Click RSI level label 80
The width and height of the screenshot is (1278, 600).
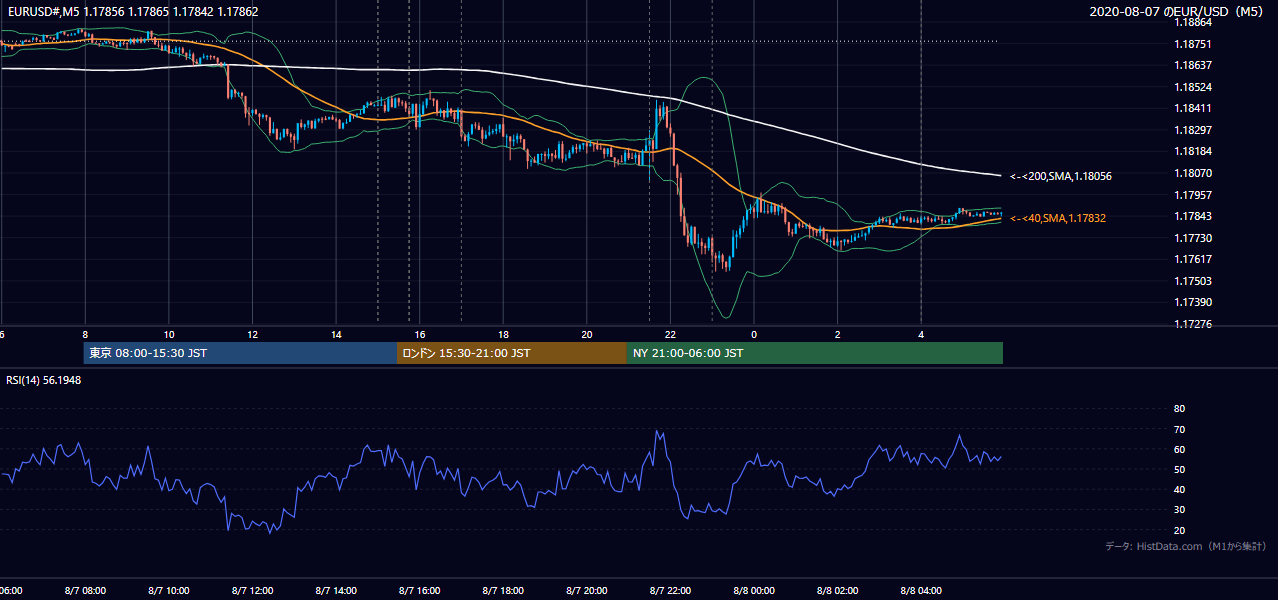tap(1179, 409)
